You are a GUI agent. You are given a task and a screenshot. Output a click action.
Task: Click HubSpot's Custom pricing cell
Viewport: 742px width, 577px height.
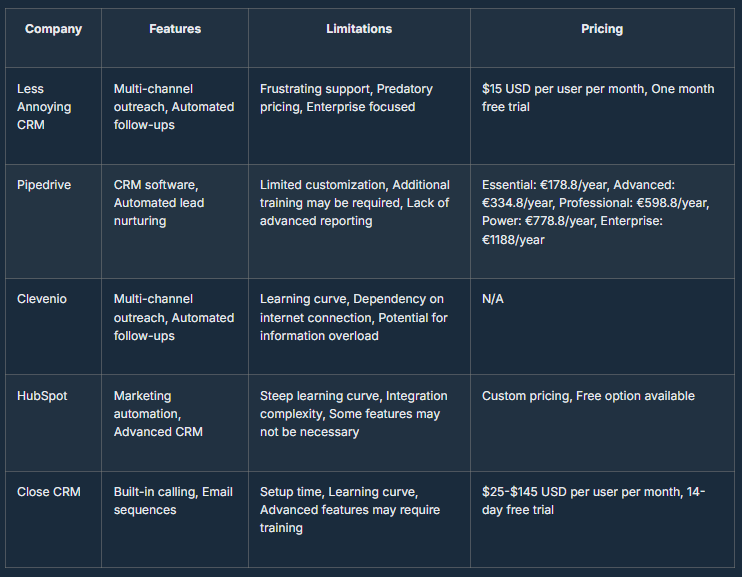[588, 396]
